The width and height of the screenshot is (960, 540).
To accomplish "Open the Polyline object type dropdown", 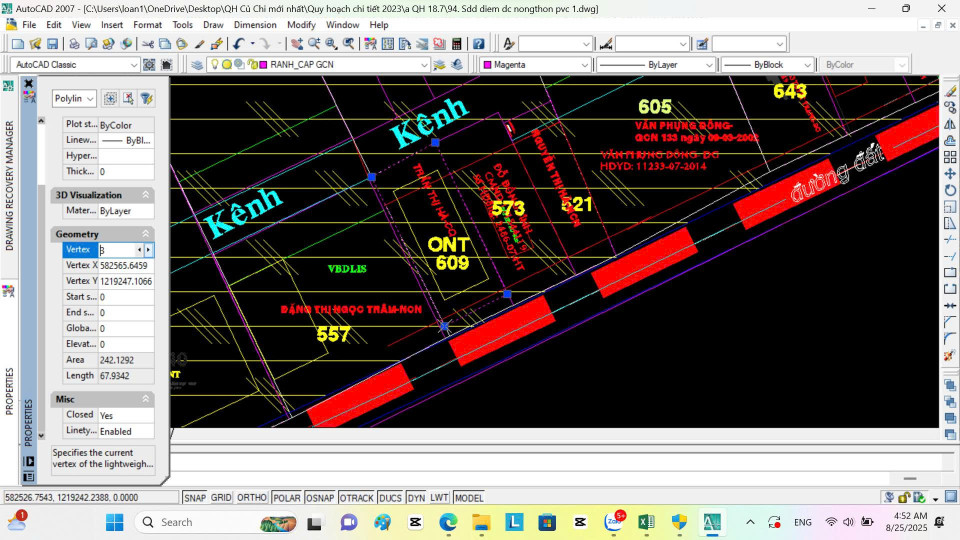I will [x=74, y=99].
